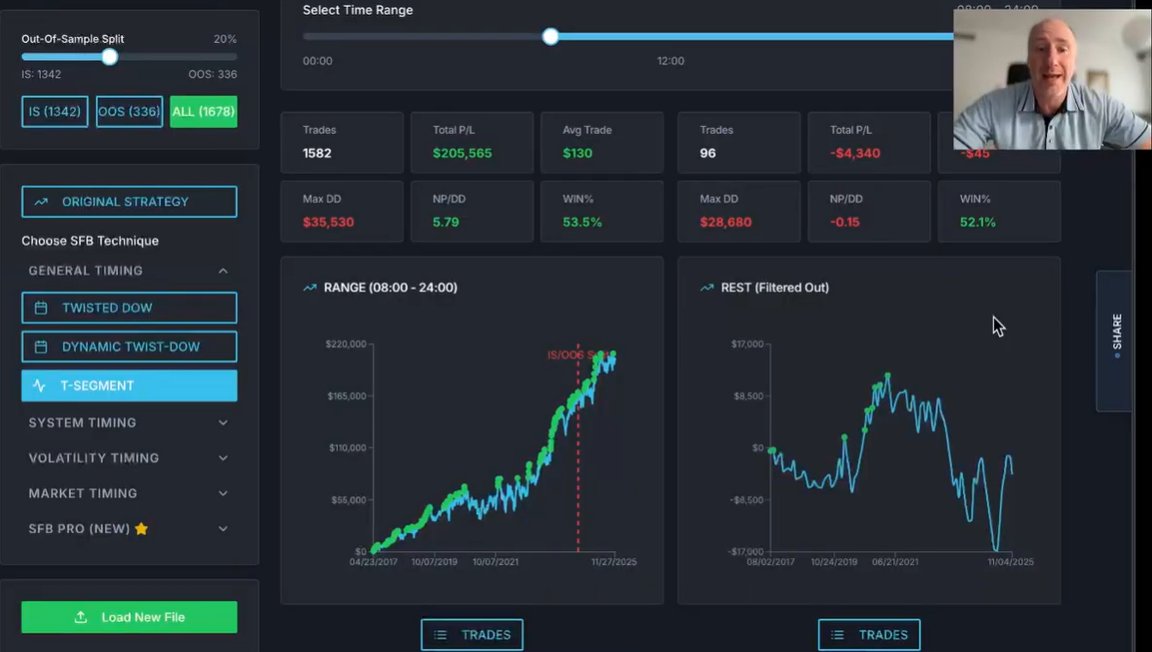
Task: Click list icon in REST chart TRADES button
Action: click(x=837, y=634)
